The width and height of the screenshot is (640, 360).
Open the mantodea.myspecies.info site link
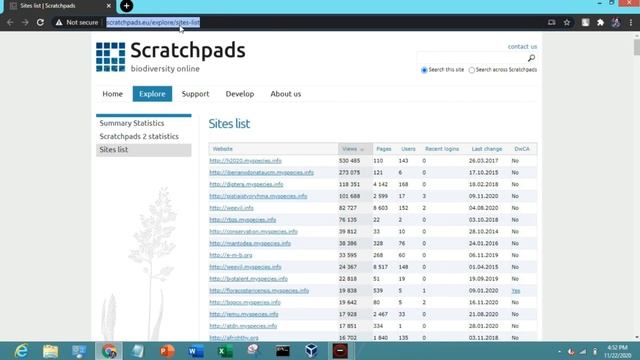tap(250, 243)
